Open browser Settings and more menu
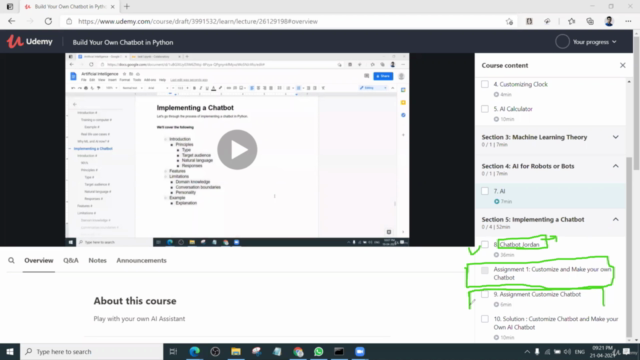The width and height of the screenshot is (640, 360). pos(628,21)
